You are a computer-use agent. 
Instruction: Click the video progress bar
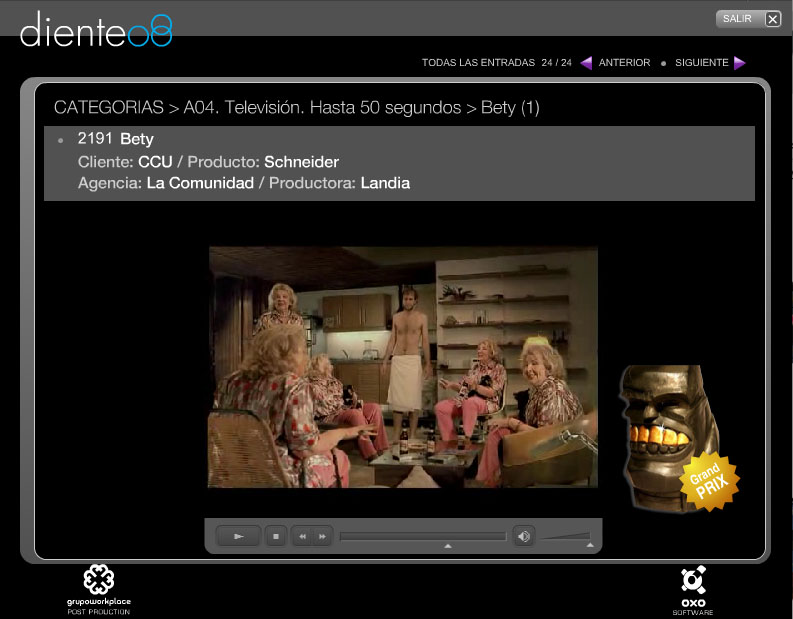[x=423, y=536]
